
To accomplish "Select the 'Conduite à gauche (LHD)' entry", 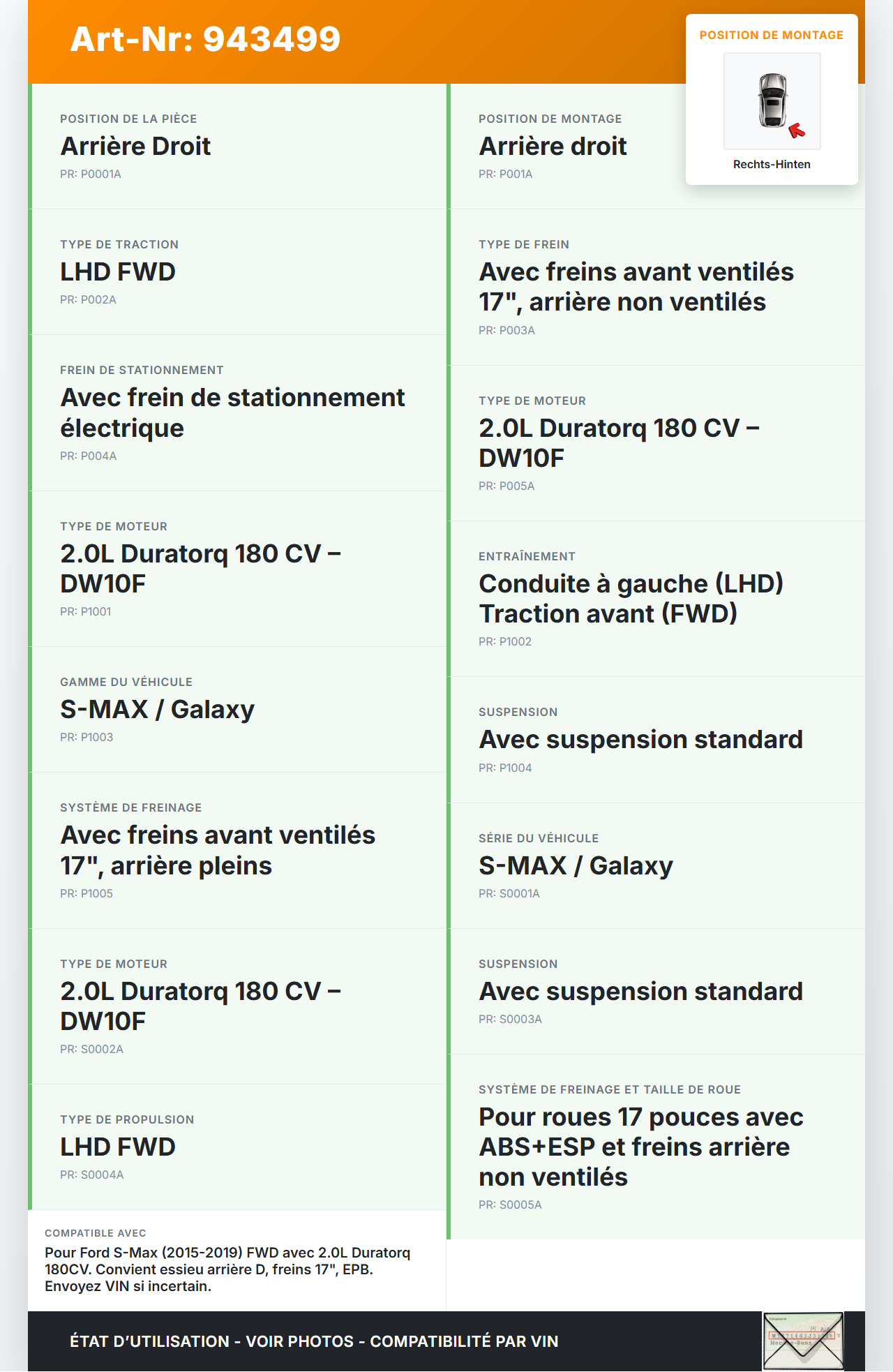I will (631, 584).
